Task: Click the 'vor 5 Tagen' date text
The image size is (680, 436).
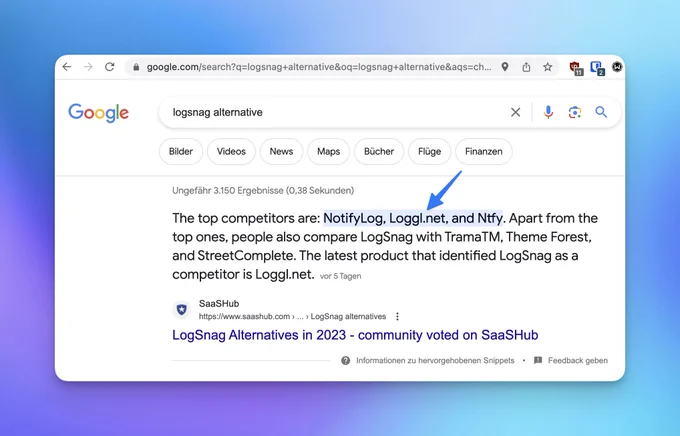Action: [x=340, y=276]
